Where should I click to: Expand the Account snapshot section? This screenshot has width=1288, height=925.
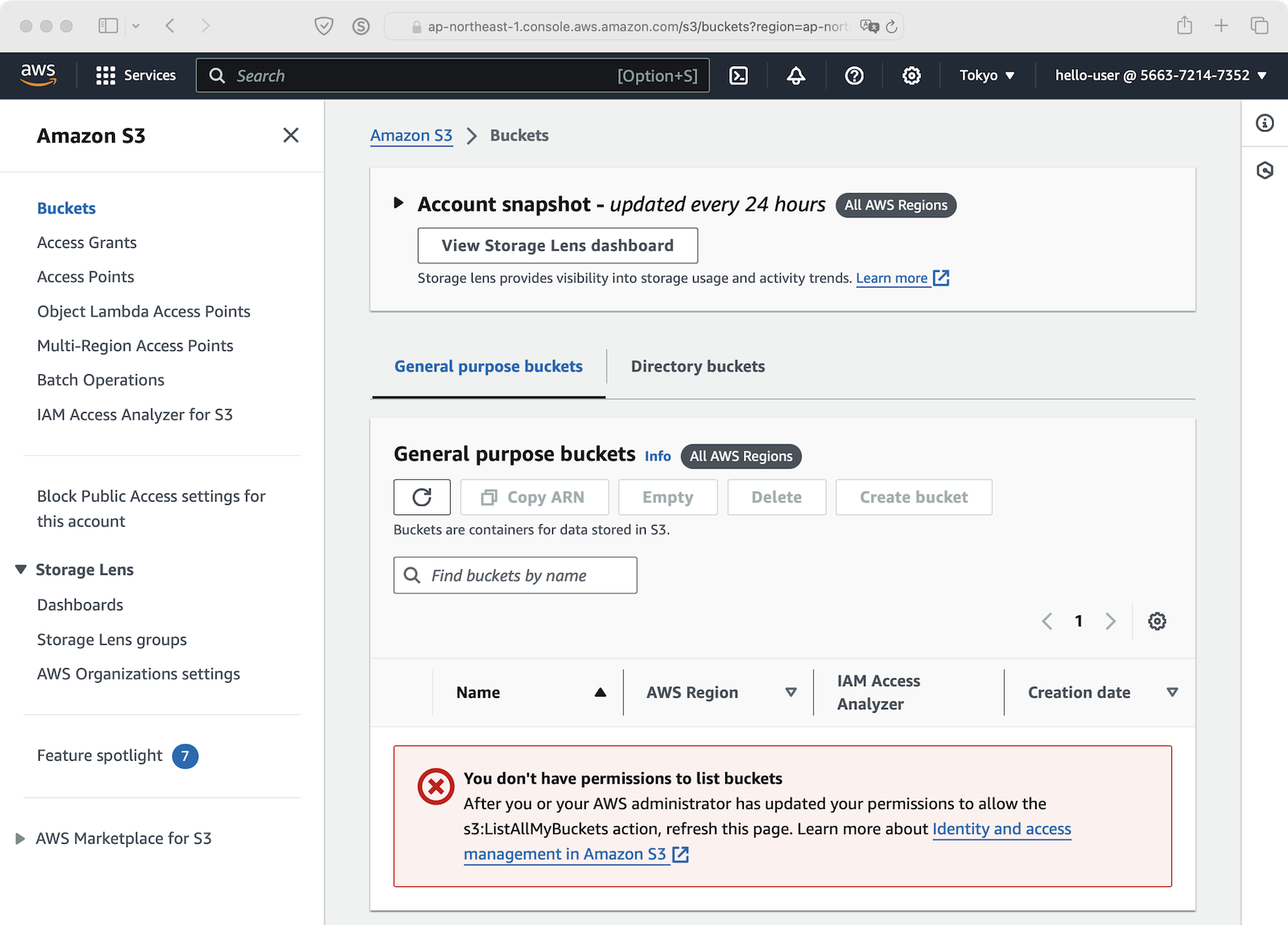(x=398, y=203)
